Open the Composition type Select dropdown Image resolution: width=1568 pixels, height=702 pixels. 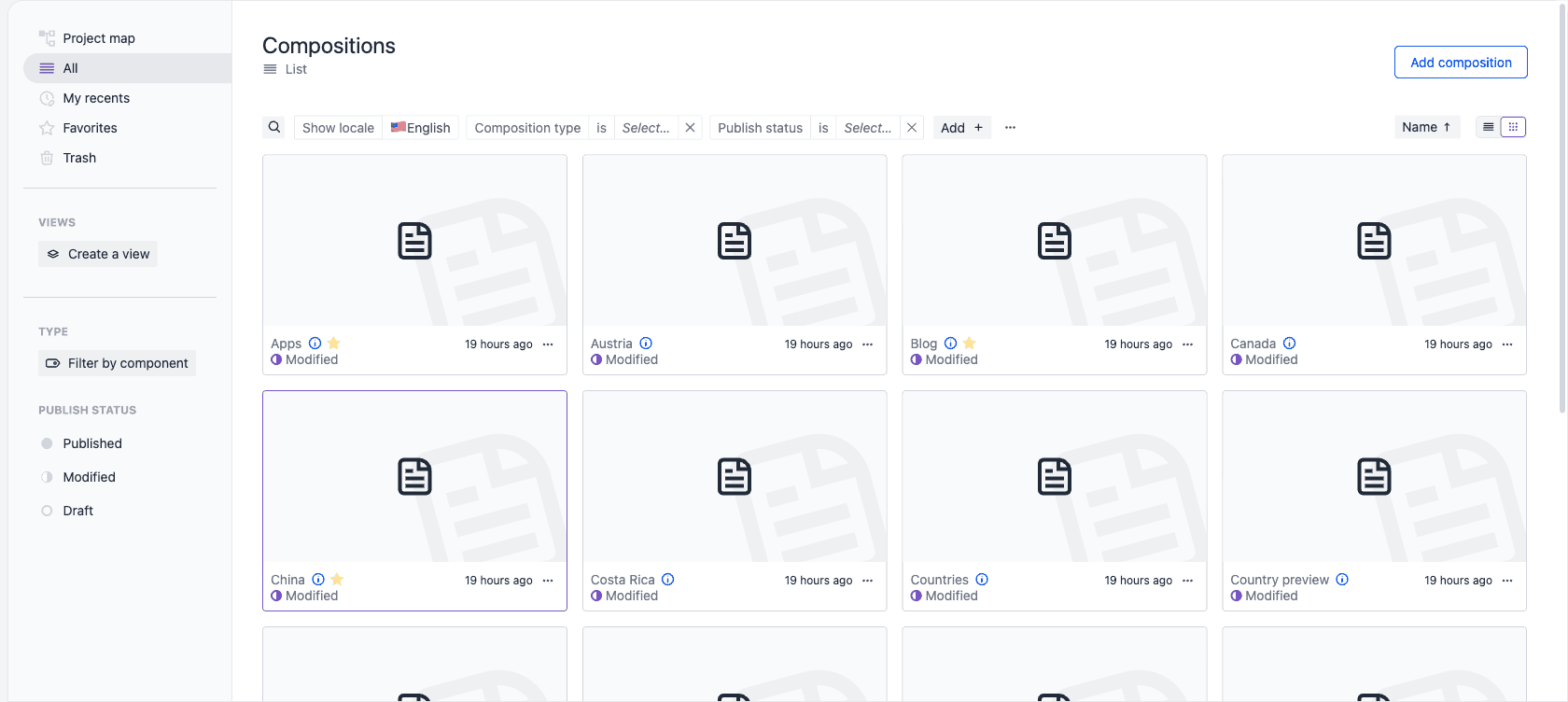pyautogui.click(x=646, y=128)
